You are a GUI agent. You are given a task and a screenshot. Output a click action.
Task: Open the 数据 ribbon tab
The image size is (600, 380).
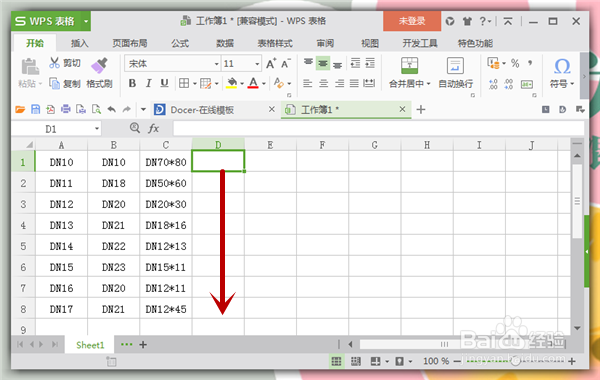tap(225, 43)
